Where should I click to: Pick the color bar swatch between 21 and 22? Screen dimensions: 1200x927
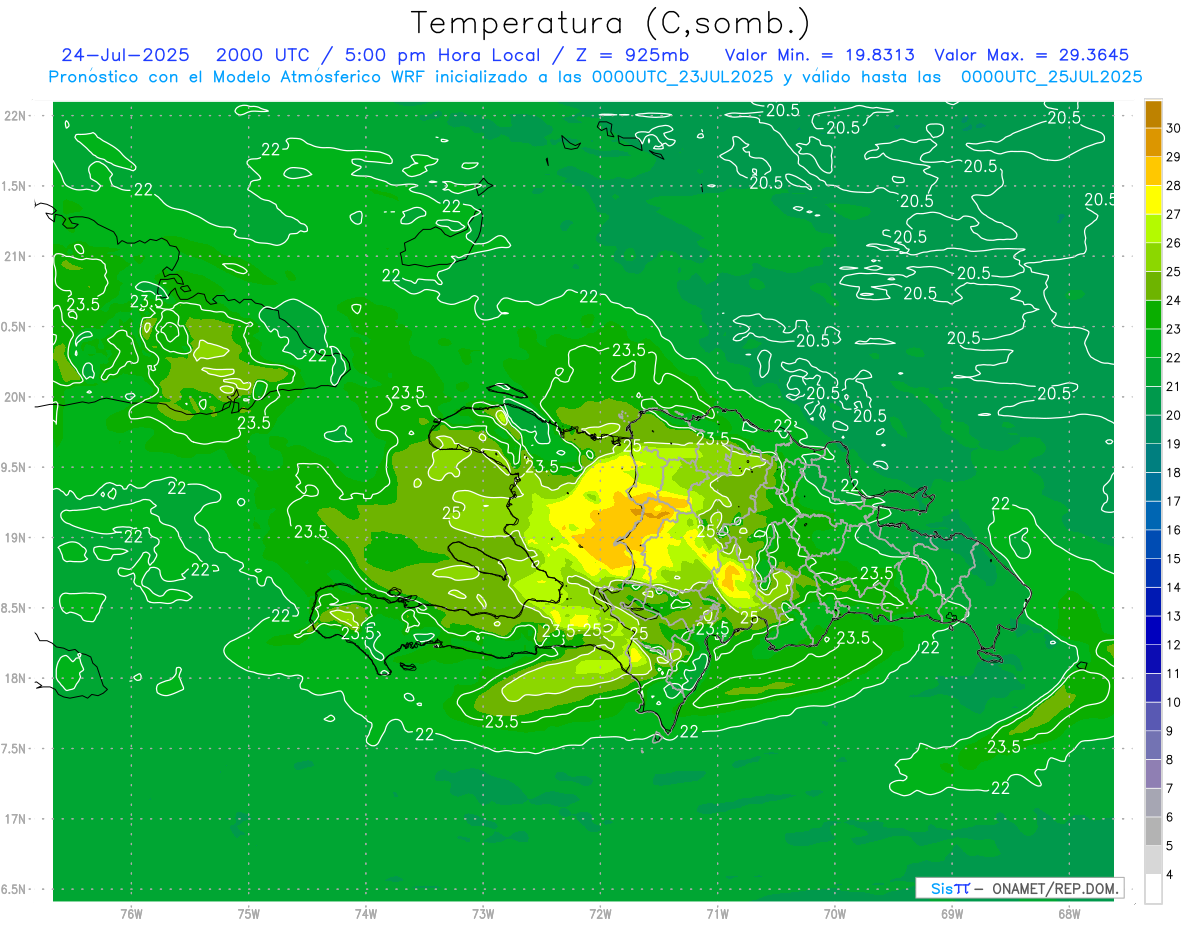coord(1153,372)
